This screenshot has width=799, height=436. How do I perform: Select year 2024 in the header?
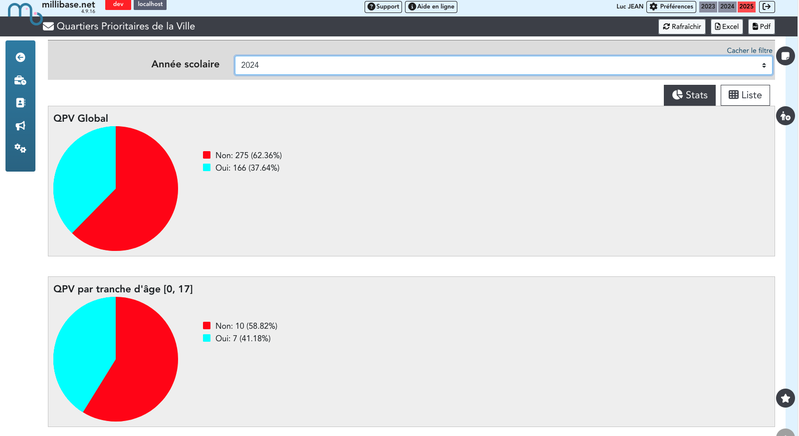coord(727,7)
